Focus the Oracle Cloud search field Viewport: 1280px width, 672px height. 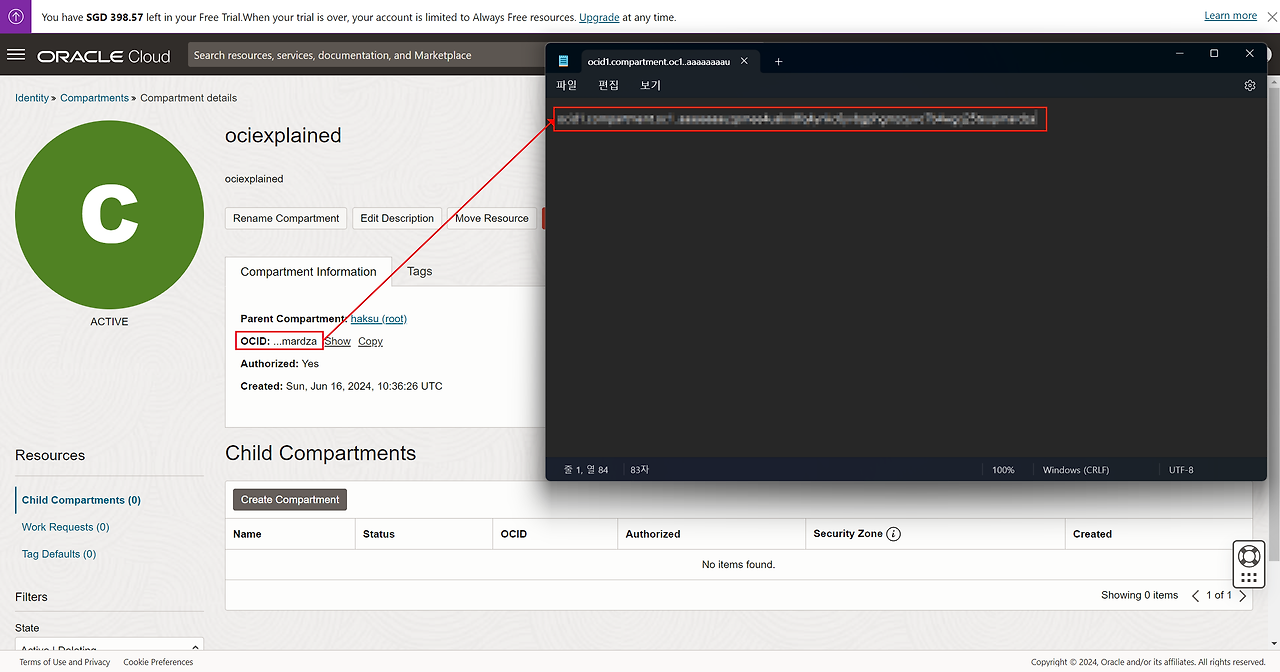click(366, 56)
